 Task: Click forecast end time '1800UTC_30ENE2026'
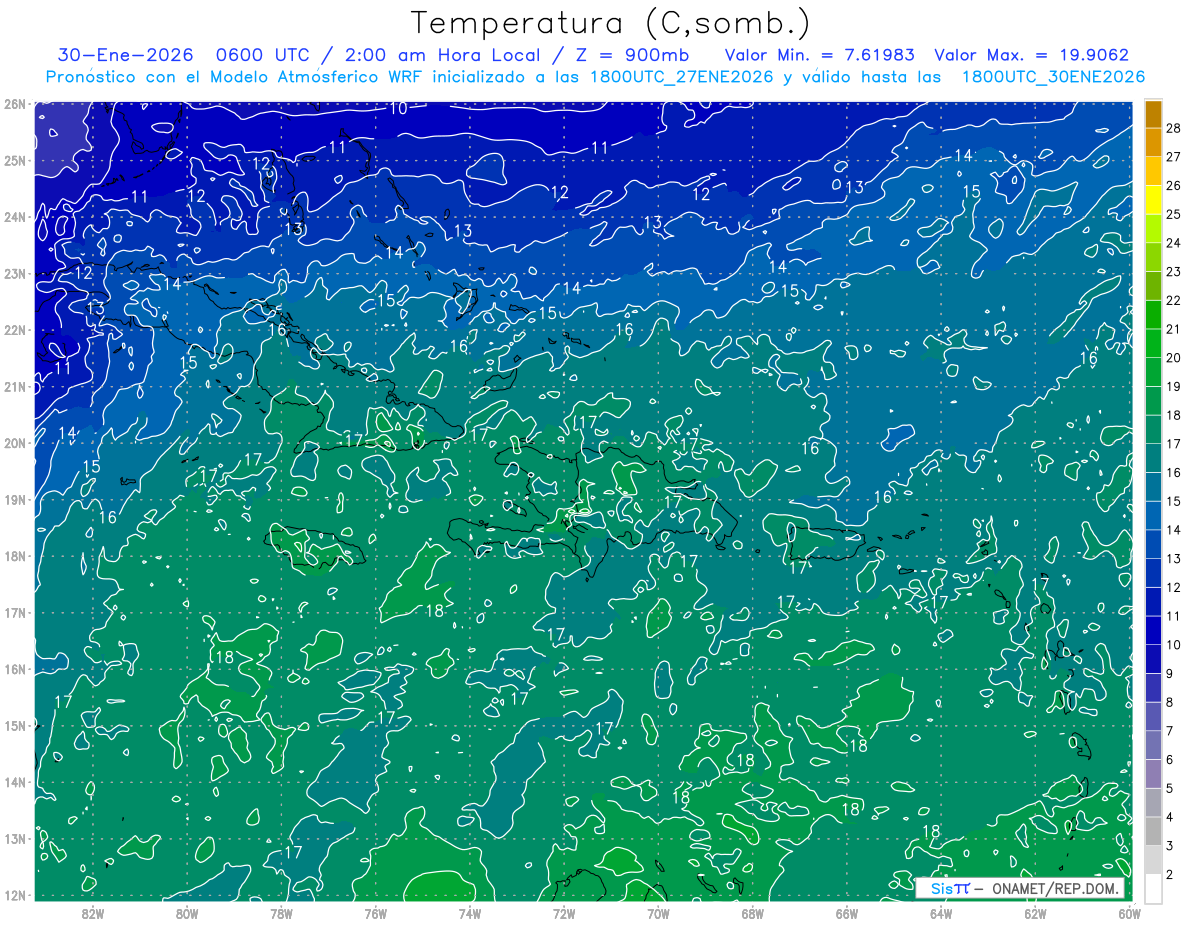pyautogui.click(x=1053, y=77)
